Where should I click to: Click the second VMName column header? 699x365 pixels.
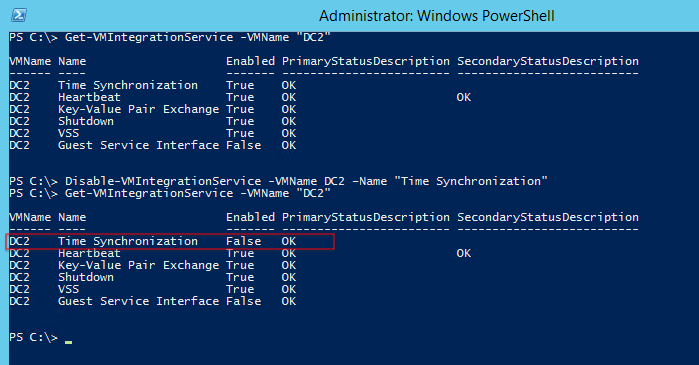coord(30,217)
